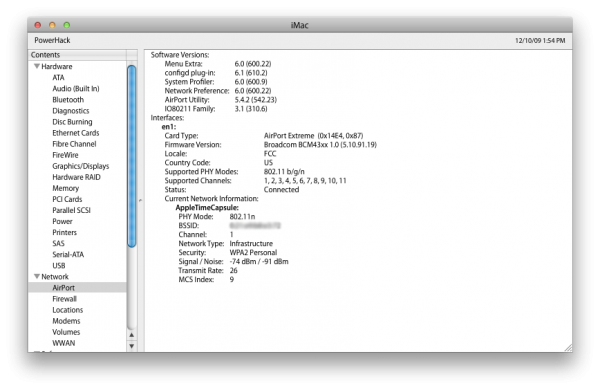Viewport: 600px width, 390px height.
Task: Select Parallel SCSI entry
Action: pos(72,210)
